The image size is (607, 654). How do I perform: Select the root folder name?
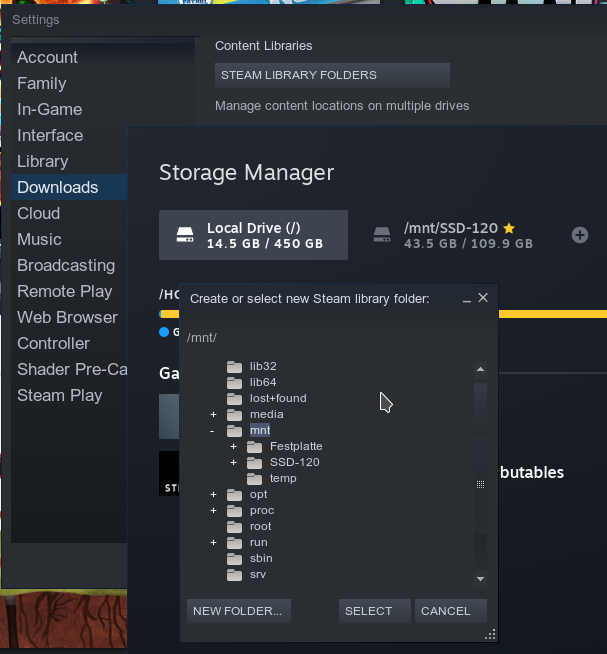click(260, 526)
